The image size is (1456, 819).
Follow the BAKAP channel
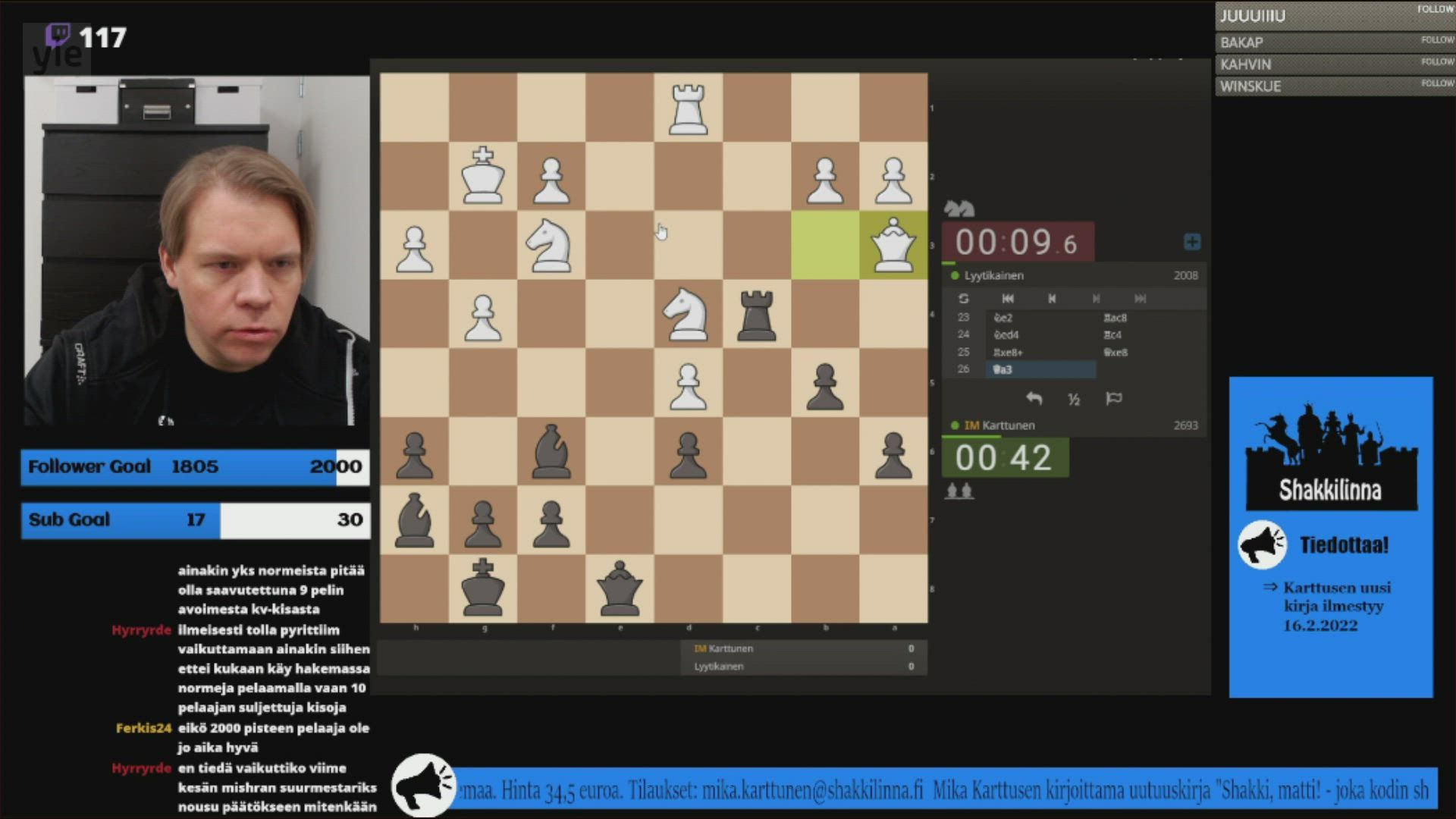tap(1436, 40)
